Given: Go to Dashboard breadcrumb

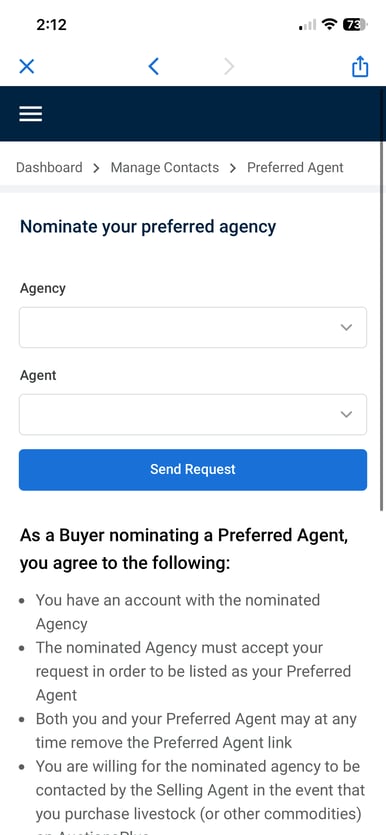Looking at the screenshot, I should 49,167.
